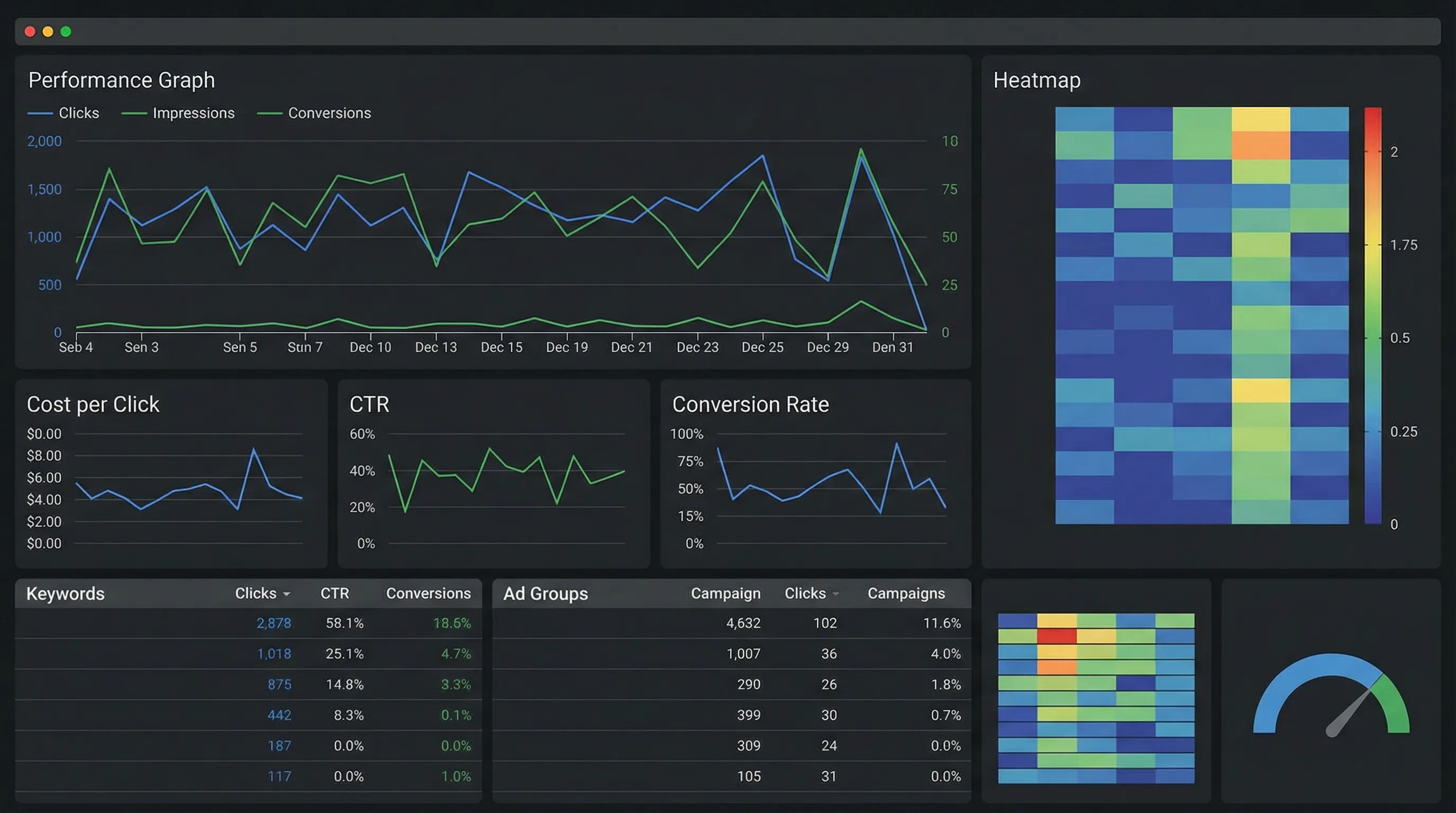Toggle the Conversions legend series
1456x813 pixels.
coord(329,113)
